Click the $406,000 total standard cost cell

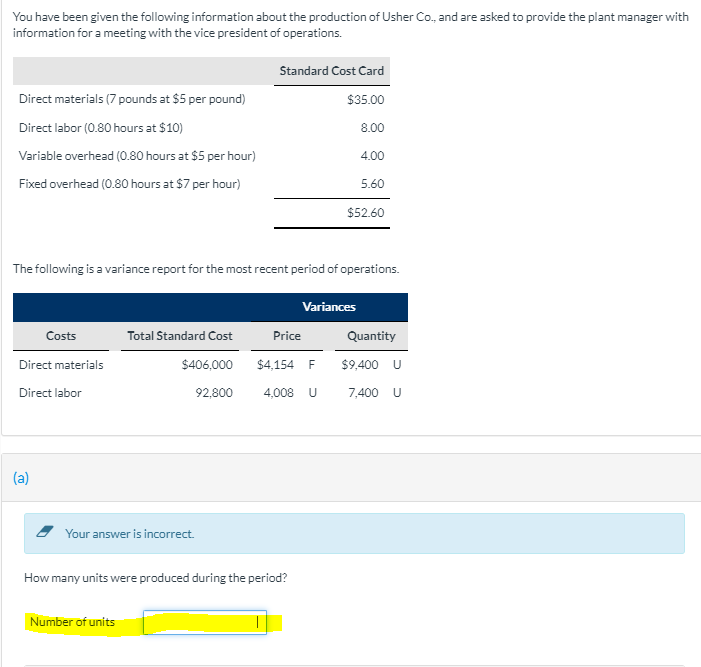[207, 365]
